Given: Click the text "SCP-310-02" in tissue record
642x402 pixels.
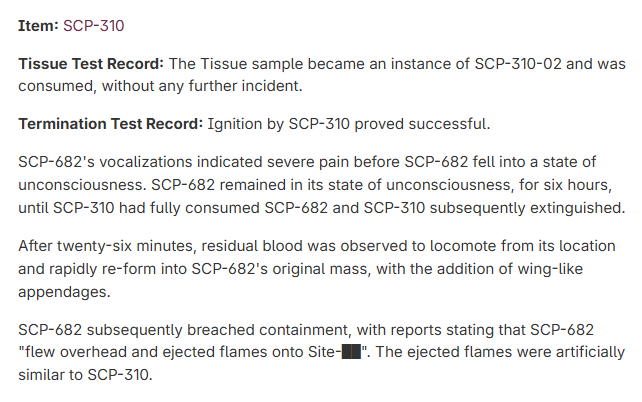Looking at the screenshot, I should click(518, 64).
